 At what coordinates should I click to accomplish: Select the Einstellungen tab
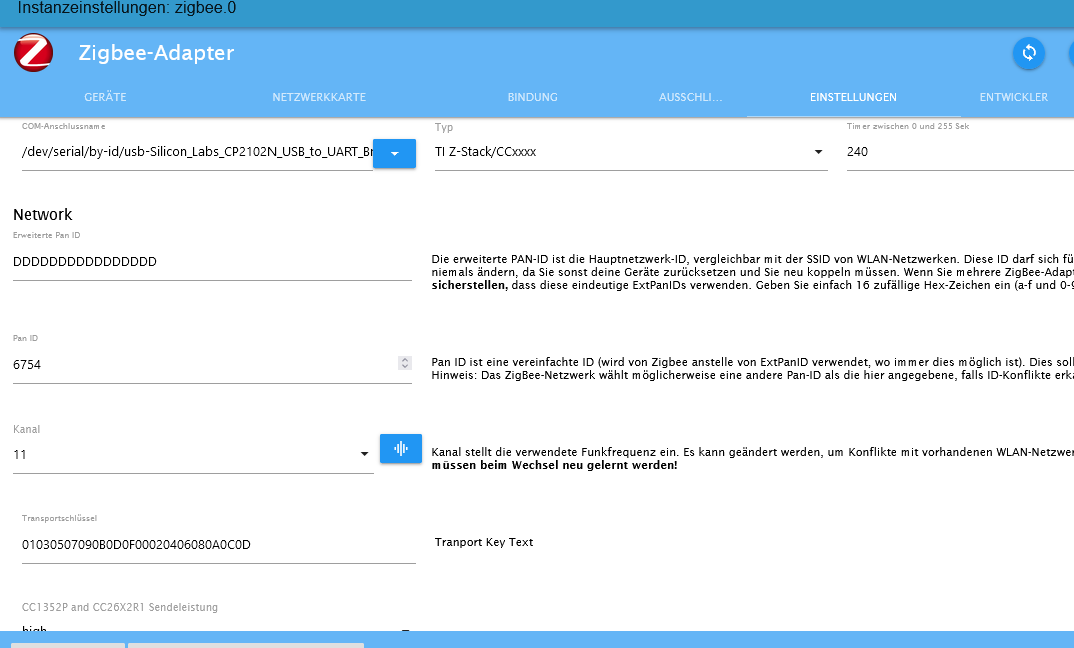853,97
